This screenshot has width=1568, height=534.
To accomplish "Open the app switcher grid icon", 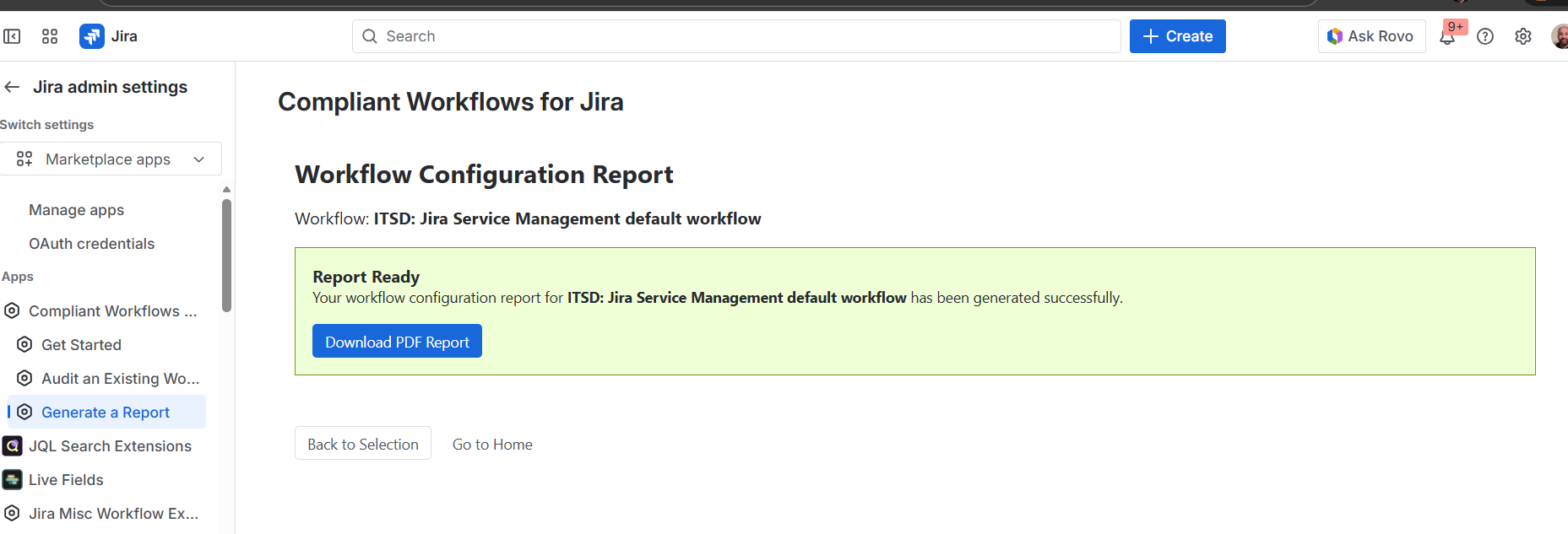I will click(50, 36).
